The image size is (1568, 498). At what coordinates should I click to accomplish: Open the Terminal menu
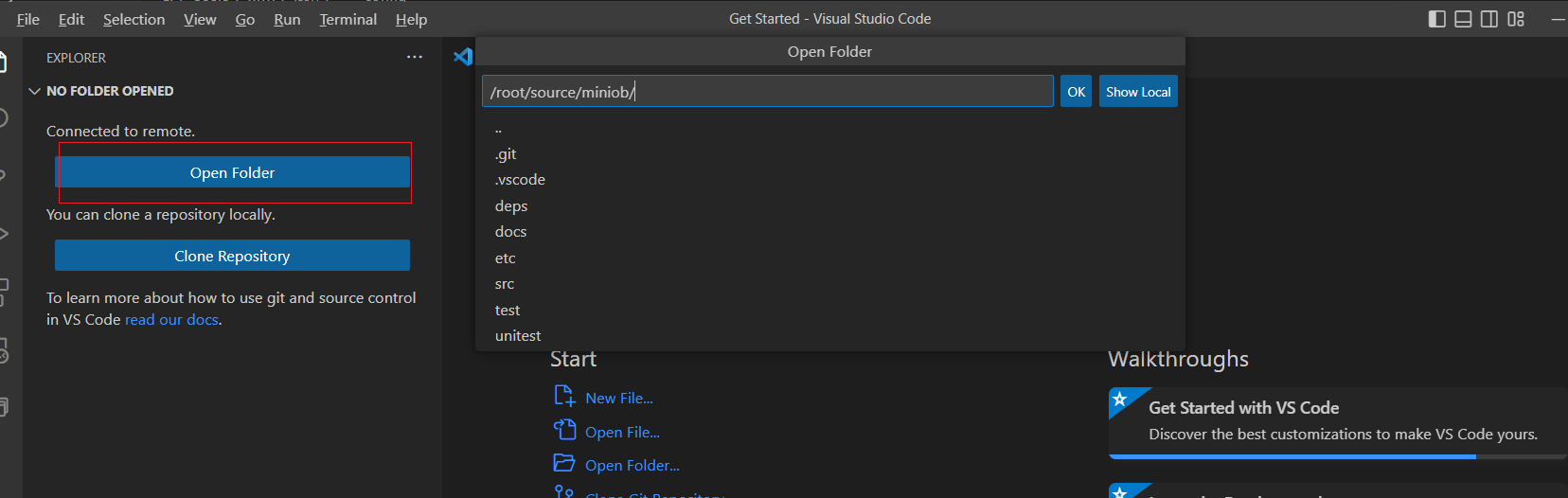tap(347, 19)
